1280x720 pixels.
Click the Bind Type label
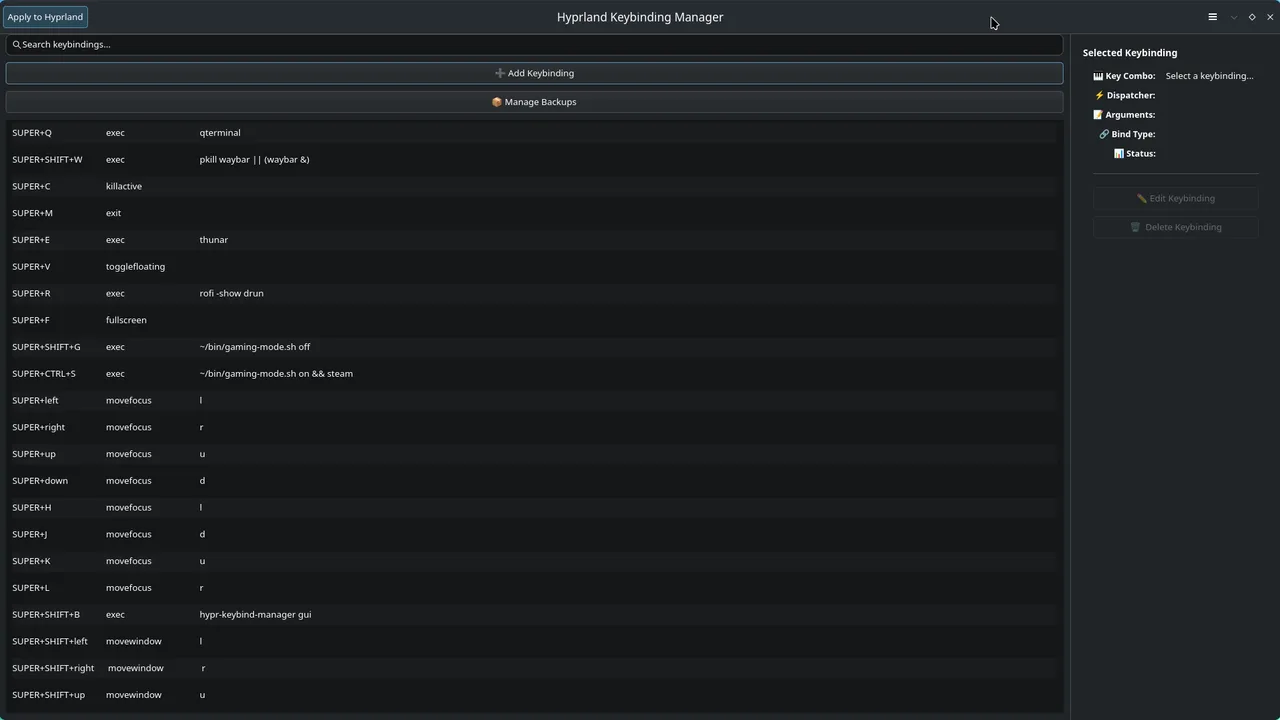point(1127,134)
